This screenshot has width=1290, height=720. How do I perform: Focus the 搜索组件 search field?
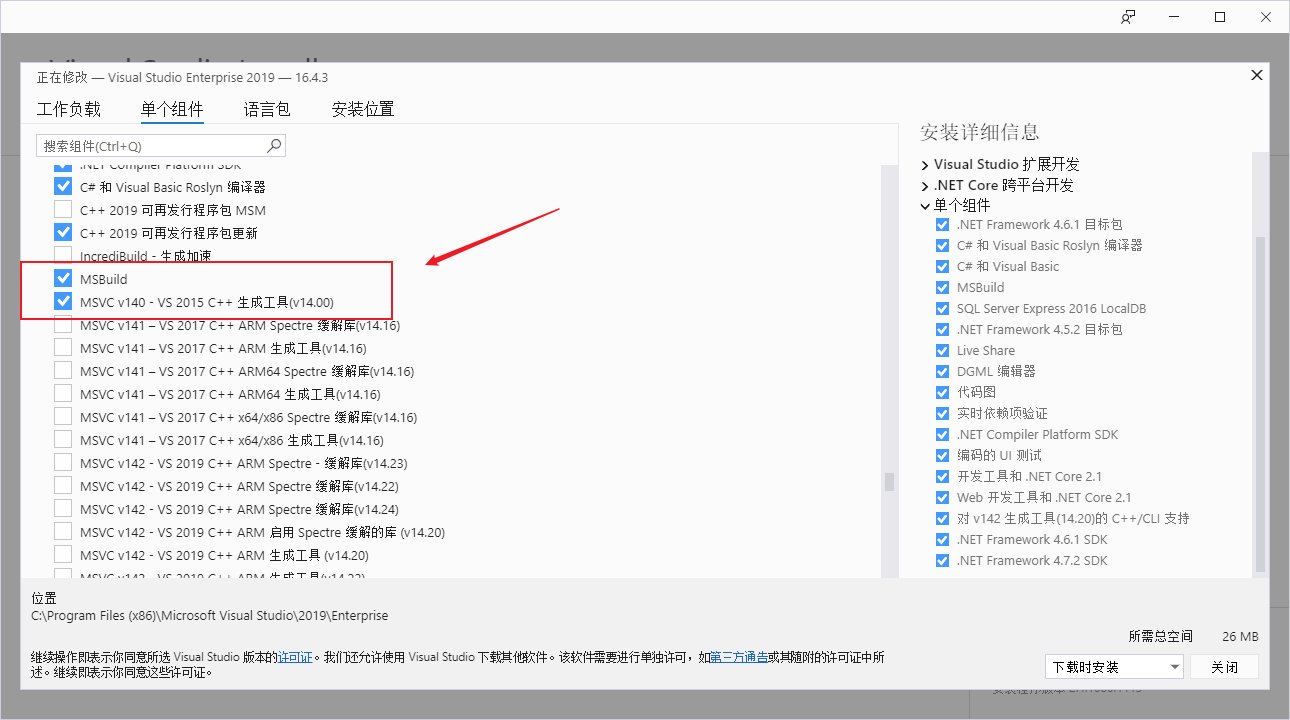coord(150,146)
